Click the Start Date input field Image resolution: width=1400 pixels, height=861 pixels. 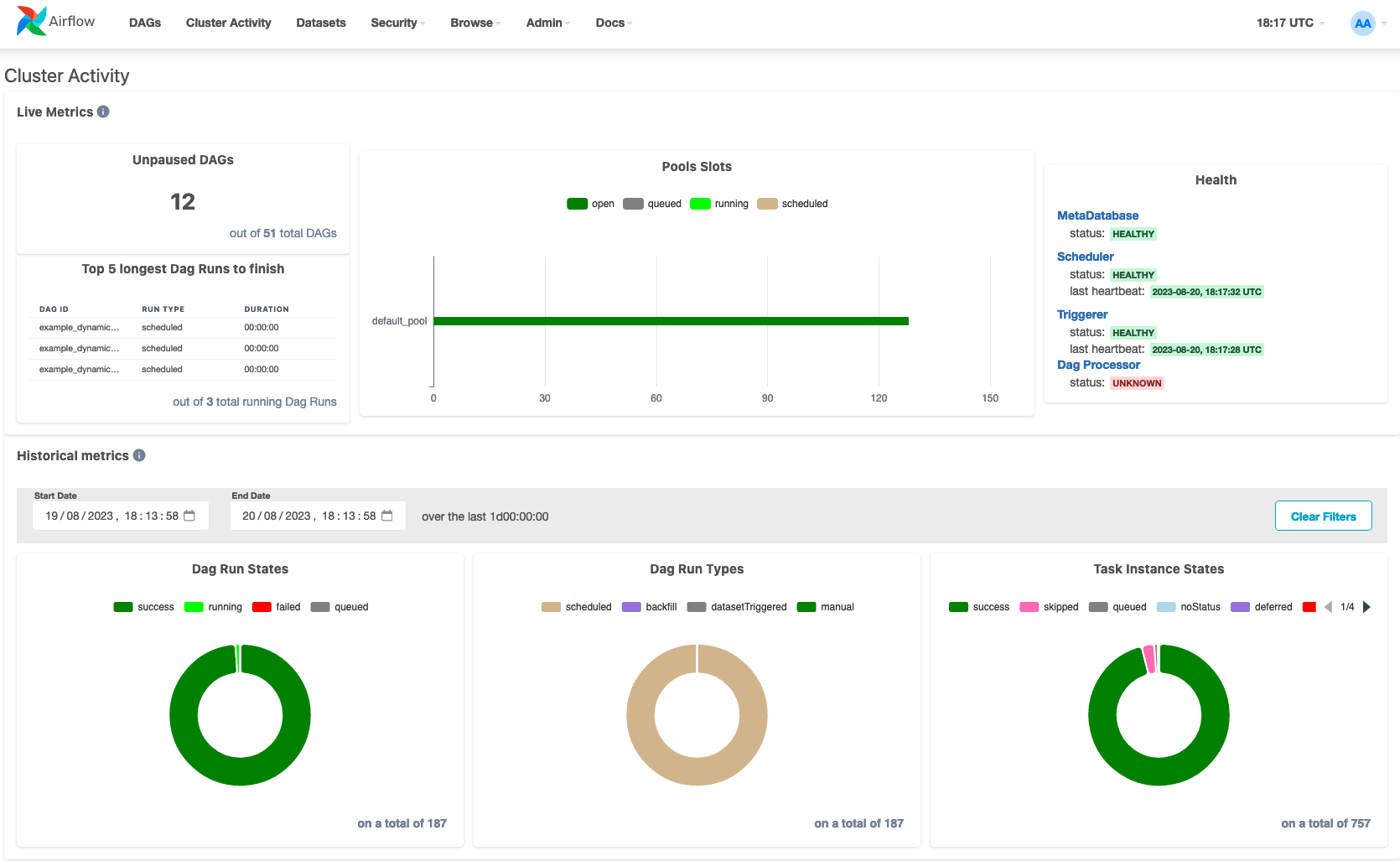(121, 516)
